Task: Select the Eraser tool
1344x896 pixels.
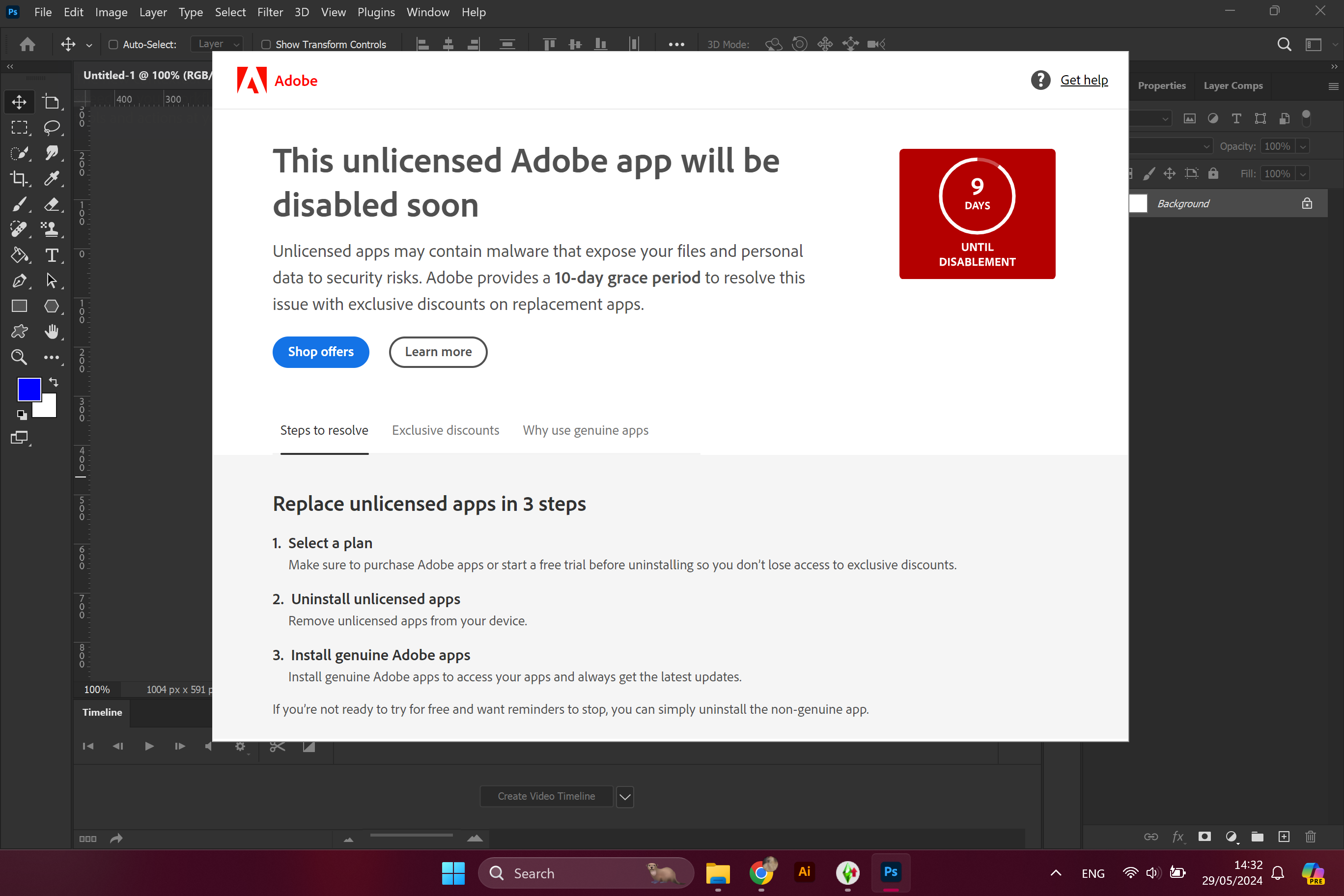Action: click(52, 204)
